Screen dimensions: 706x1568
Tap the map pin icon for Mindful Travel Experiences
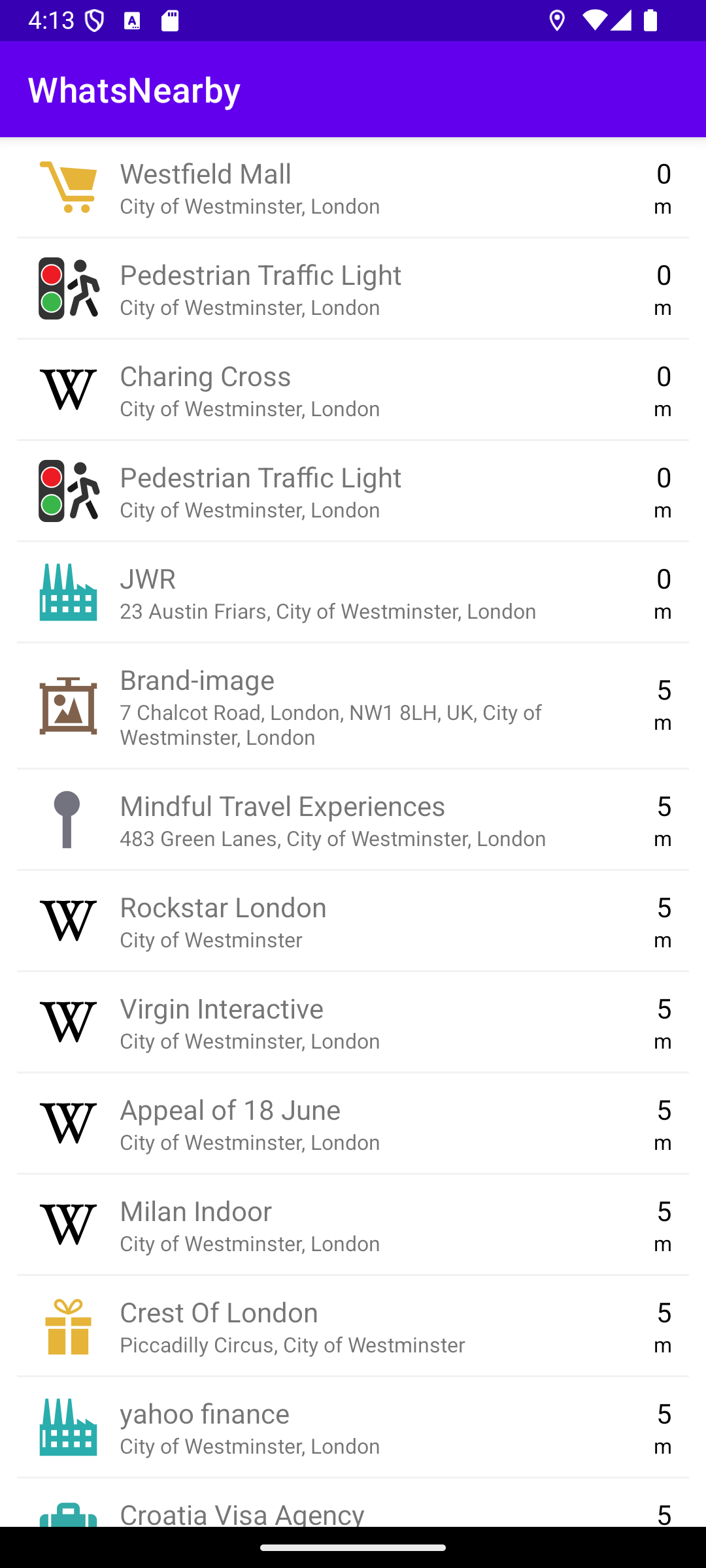(x=67, y=820)
